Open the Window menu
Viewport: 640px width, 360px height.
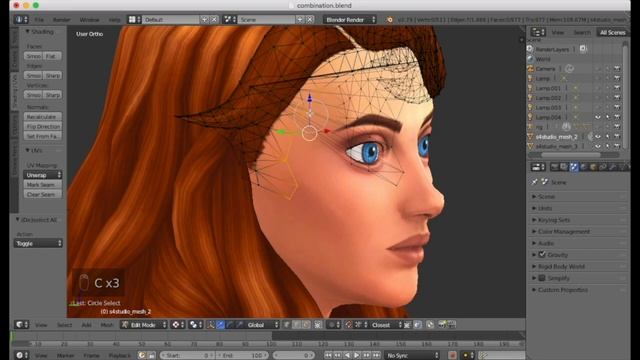point(89,19)
